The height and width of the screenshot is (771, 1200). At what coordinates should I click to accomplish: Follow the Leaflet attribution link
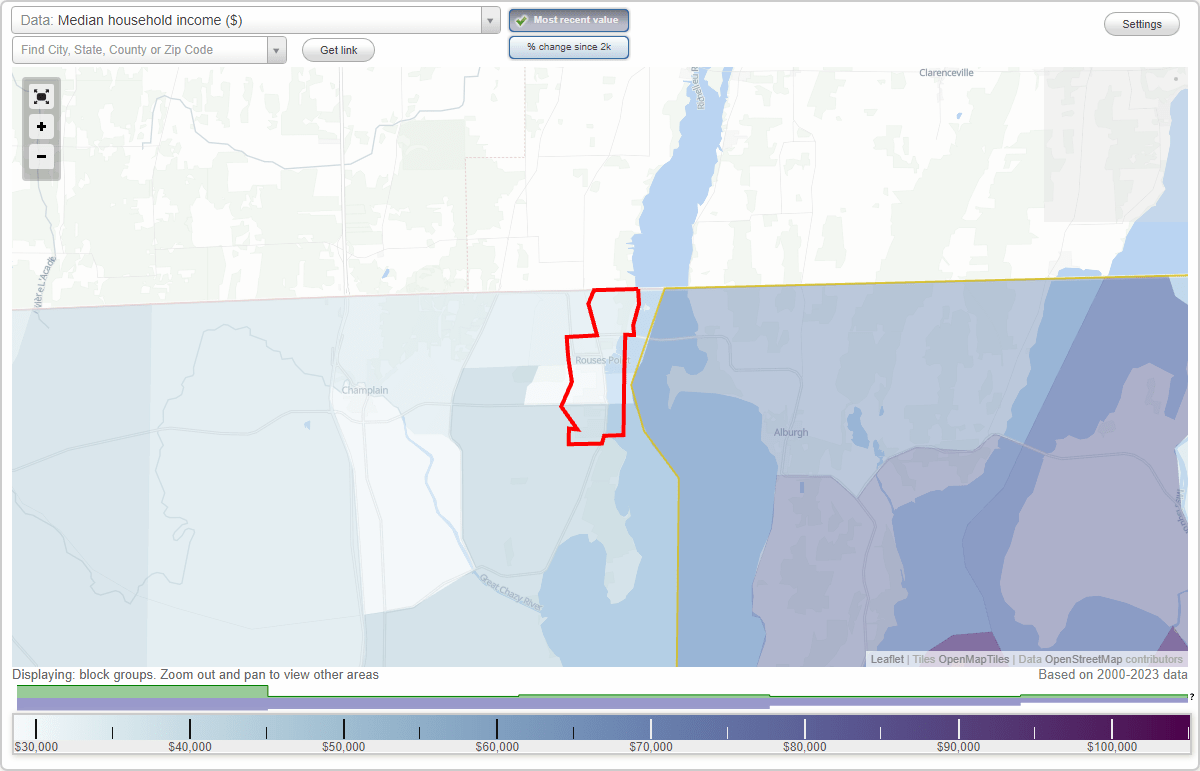coord(886,659)
